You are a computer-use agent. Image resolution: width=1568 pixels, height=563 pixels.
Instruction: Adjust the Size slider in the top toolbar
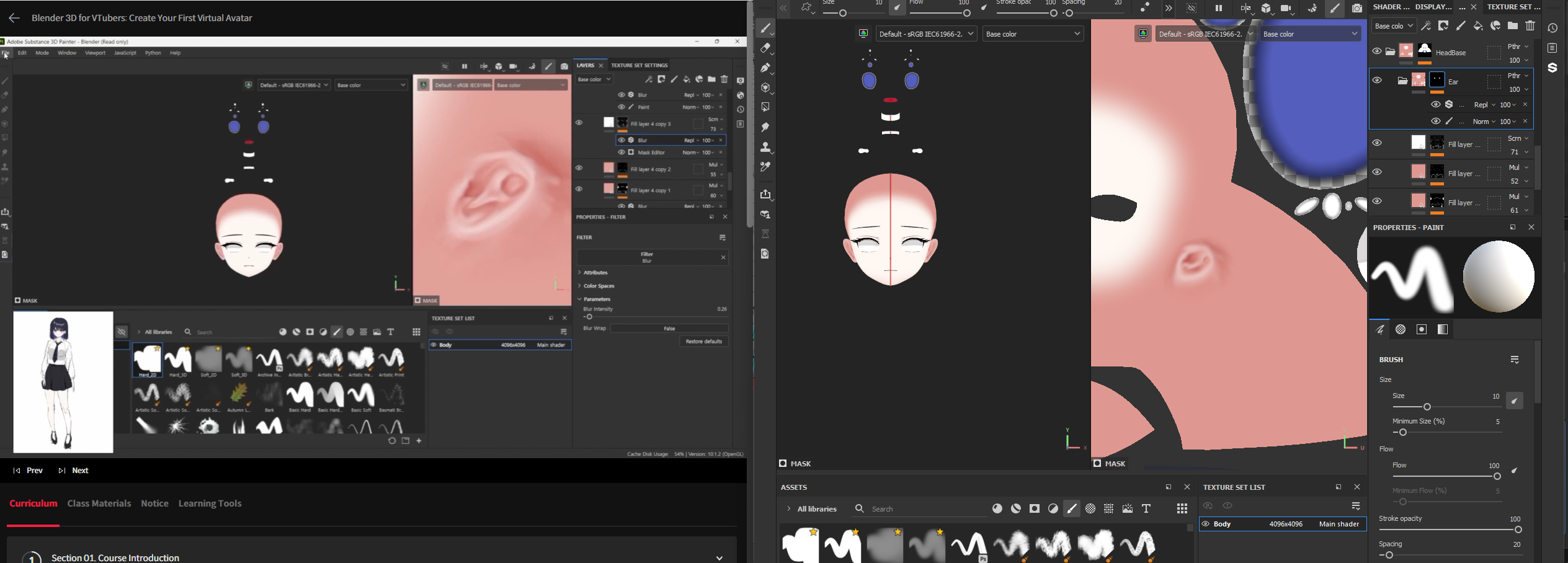[853, 13]
